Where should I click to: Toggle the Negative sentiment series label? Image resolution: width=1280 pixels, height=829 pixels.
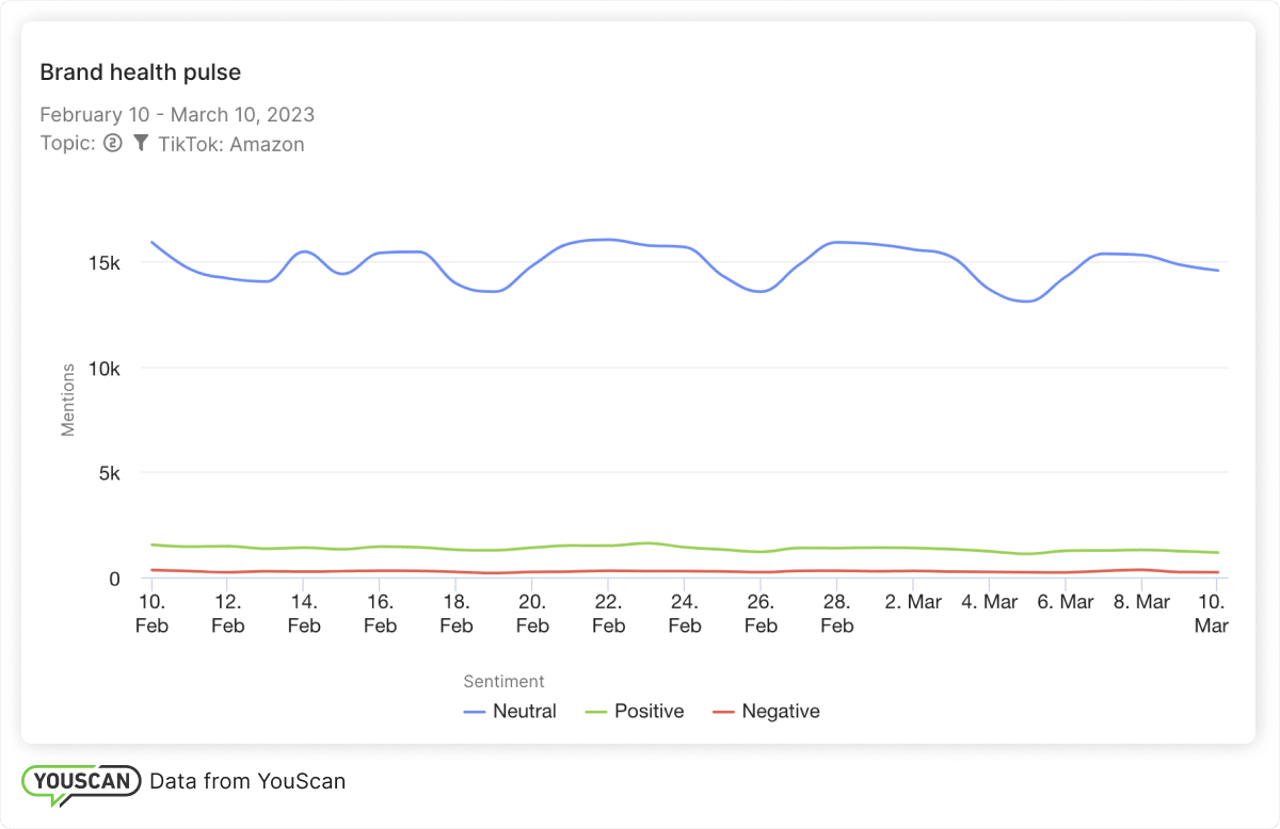tap(780, 712)
